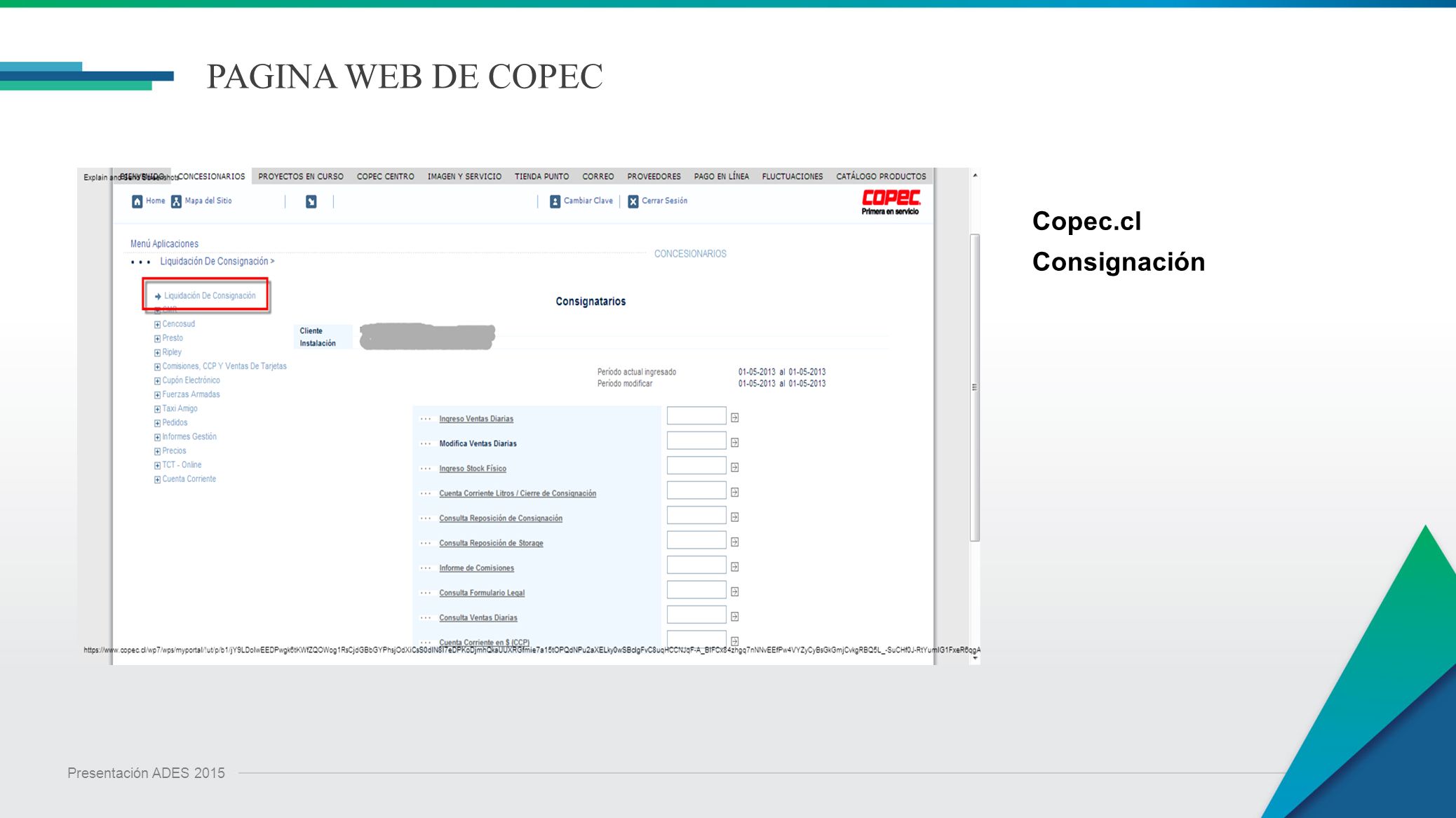This screenshot has width=1456, height=818.
Task: Click the blue arrow icon in toolbar
Action: 311,202
